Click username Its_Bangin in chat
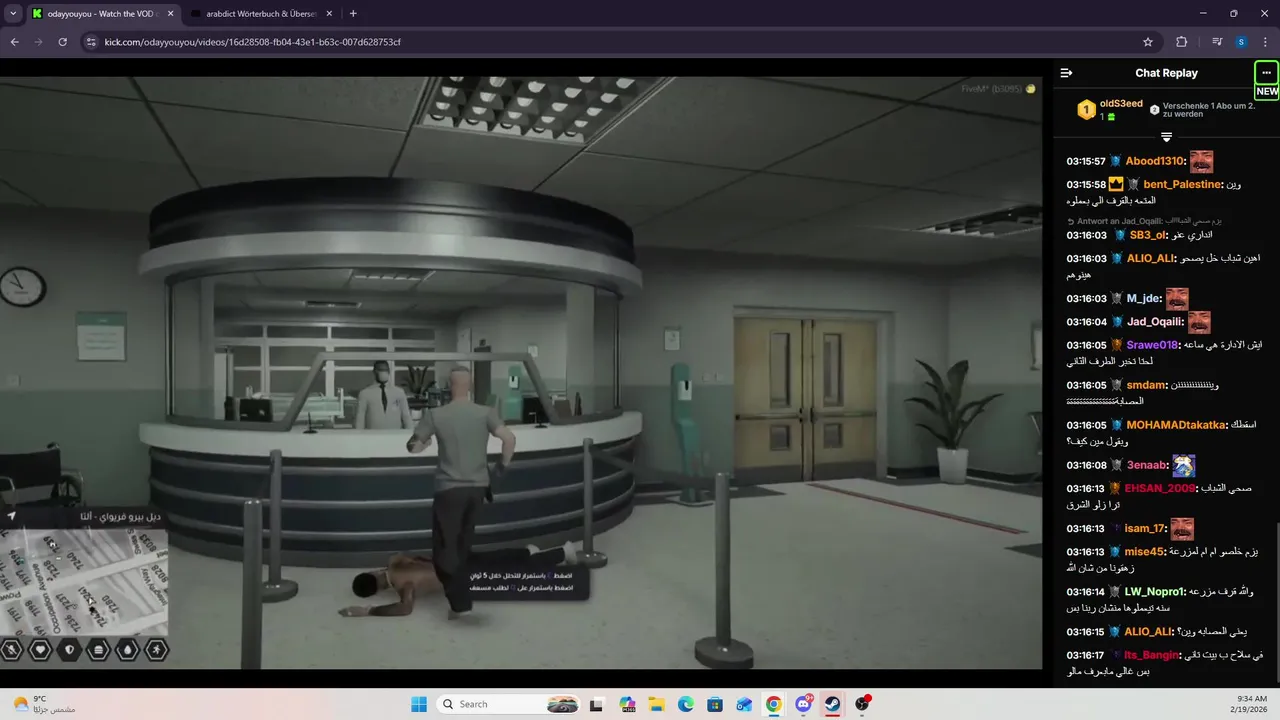The width and height of the screenshot is (1280, 720). point(1153,655)
